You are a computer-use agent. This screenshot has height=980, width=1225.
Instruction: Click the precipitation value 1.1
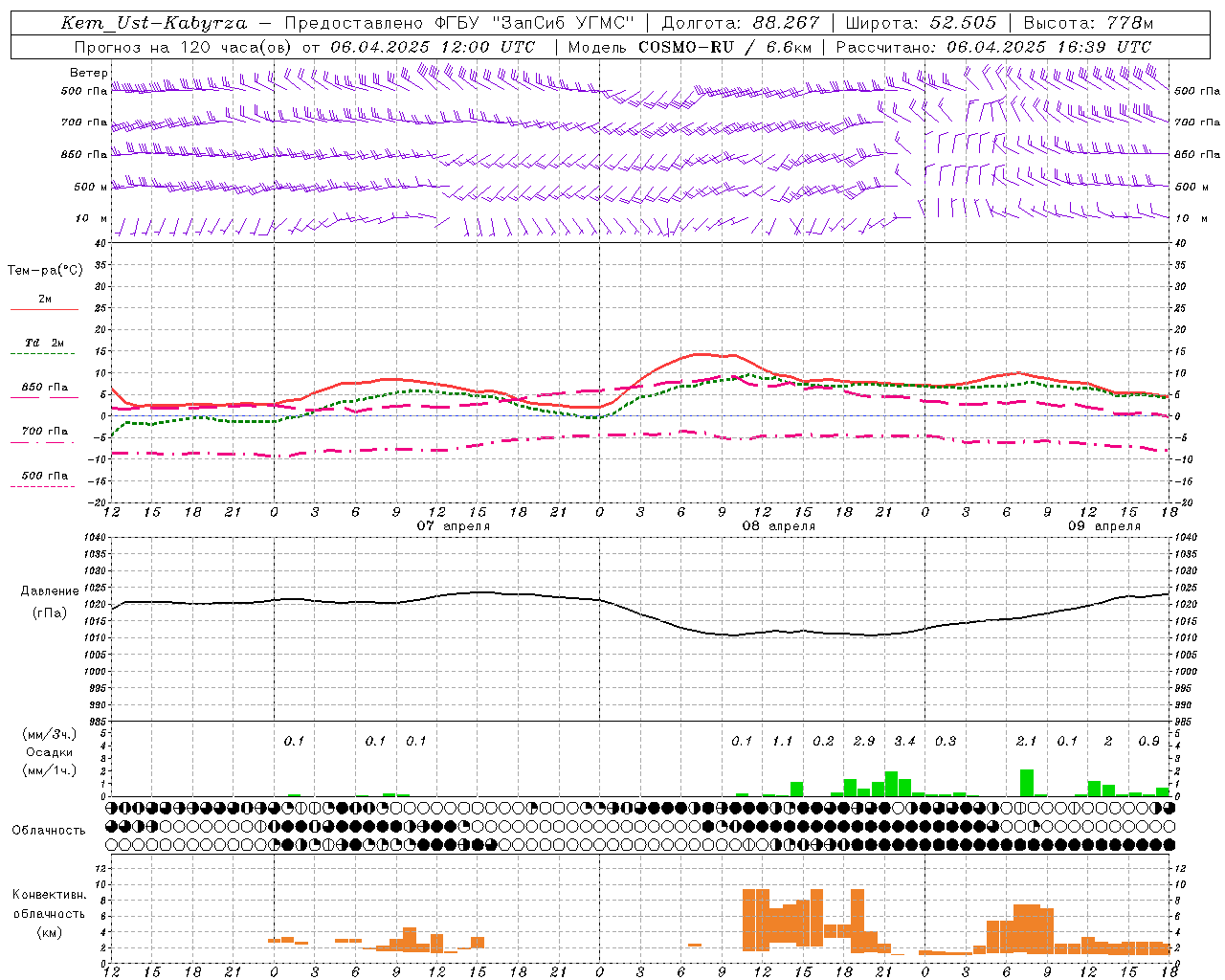783,742
